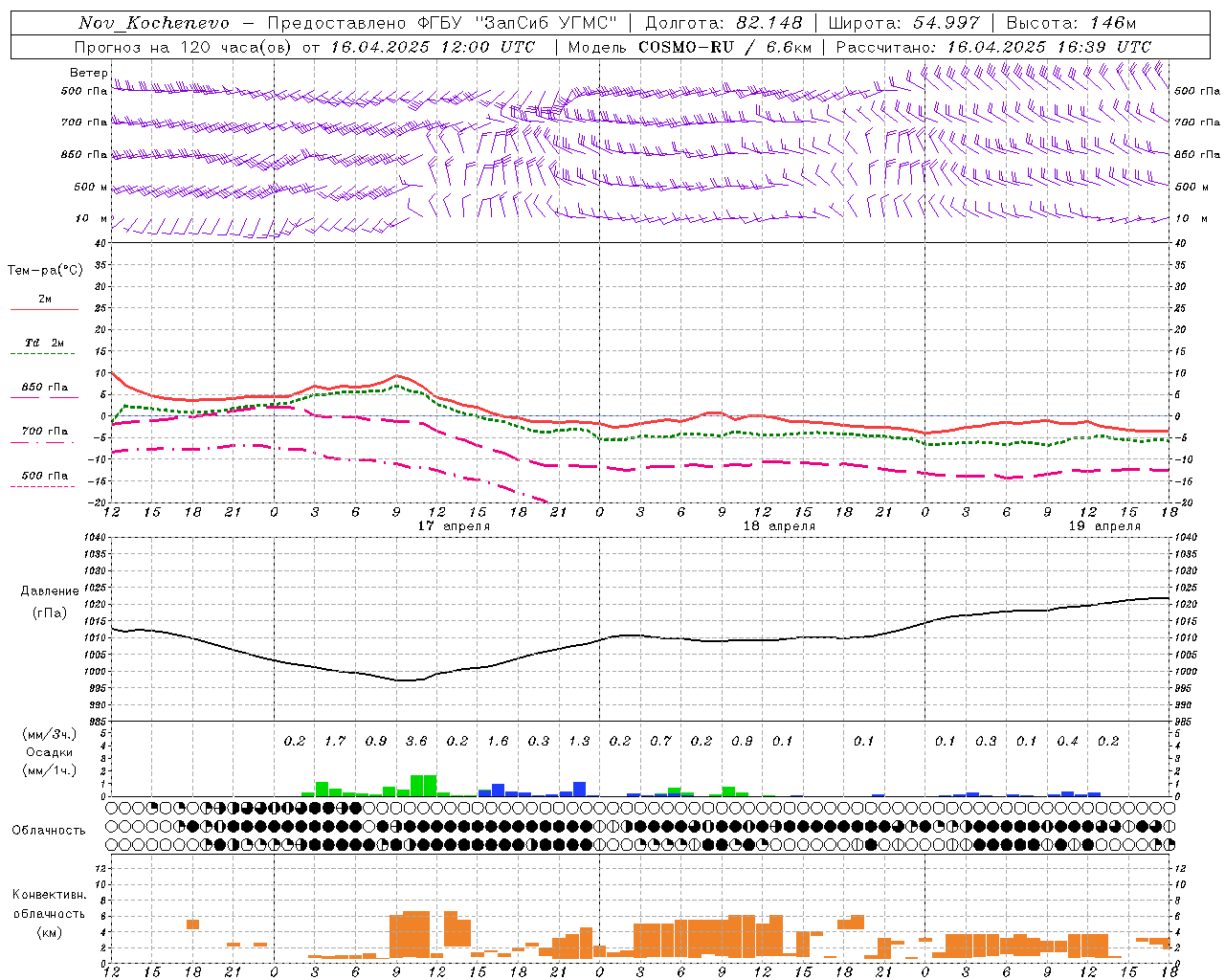The width and height of the screenshot is (1225, 980).
Task: Click the Осадки panel label
Action: pyautogui.click(x=49, y=753)
